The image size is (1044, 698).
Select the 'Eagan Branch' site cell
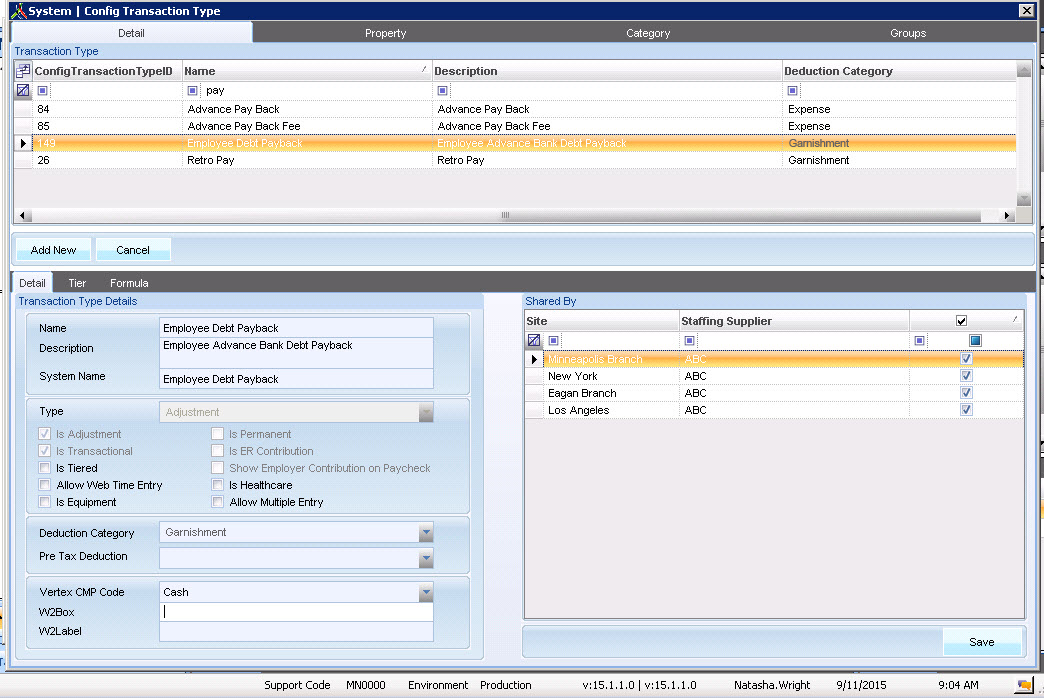click(611, 393)
